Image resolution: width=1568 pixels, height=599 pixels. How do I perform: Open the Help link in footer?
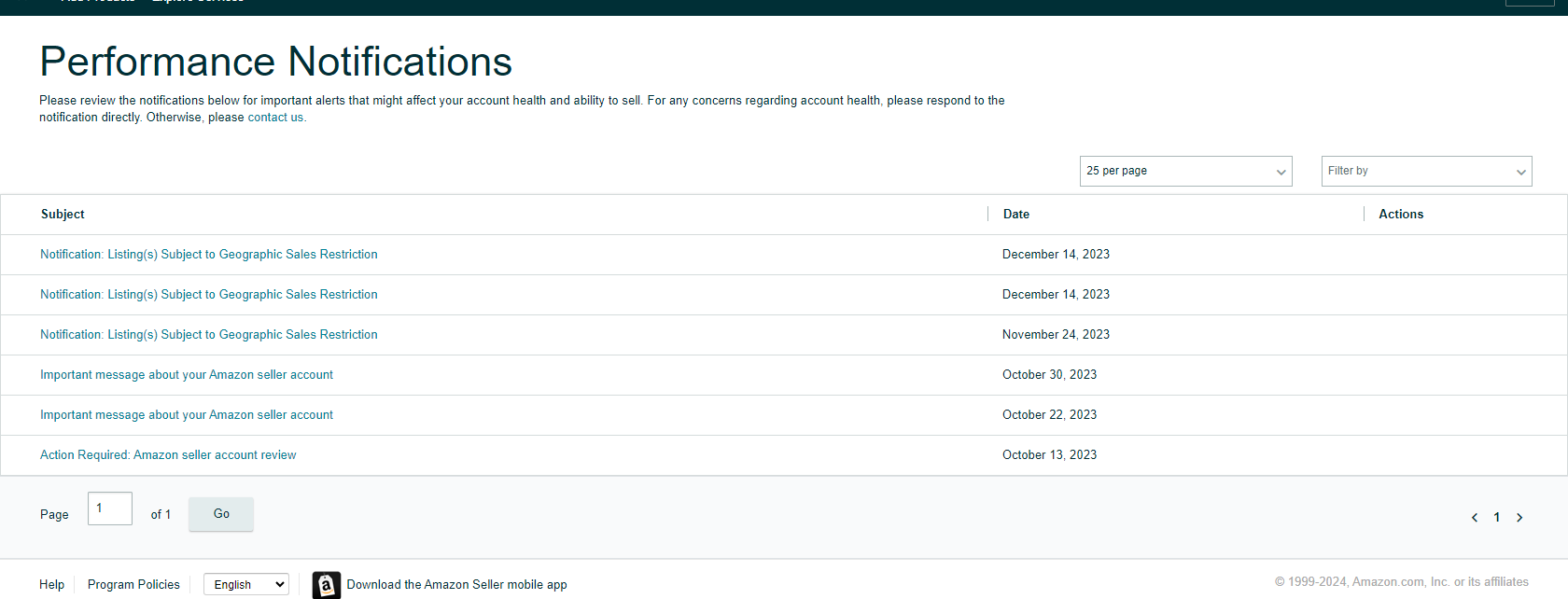tap(51, 585)
